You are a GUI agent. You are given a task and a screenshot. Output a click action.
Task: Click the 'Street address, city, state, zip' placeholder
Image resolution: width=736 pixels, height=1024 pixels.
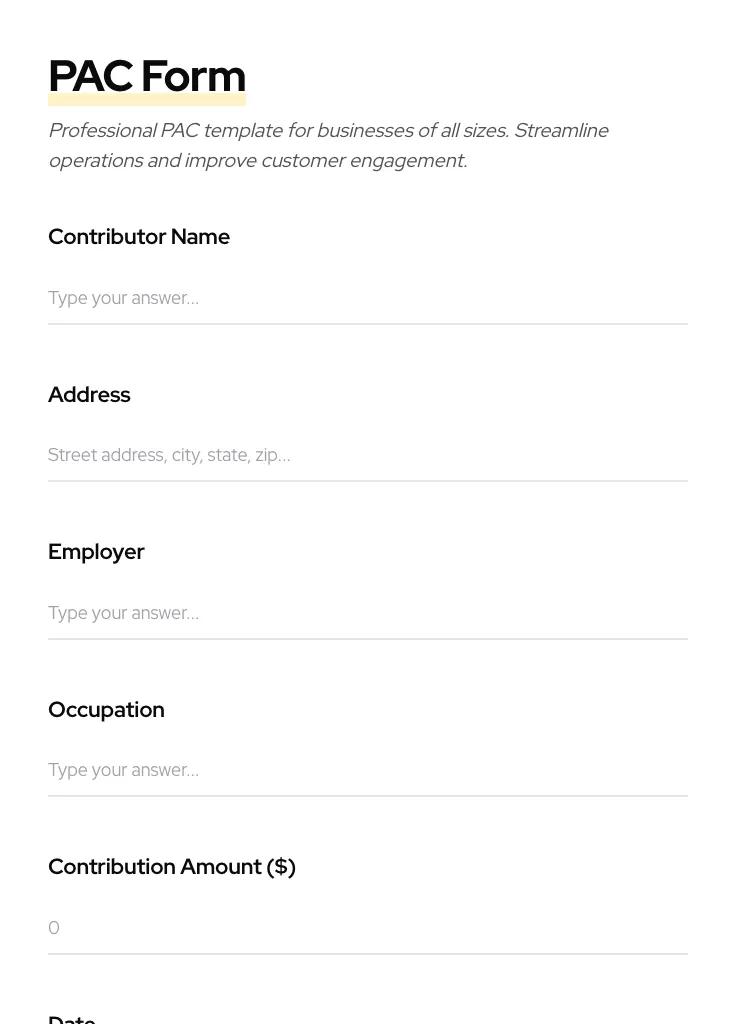coord(169,456)
